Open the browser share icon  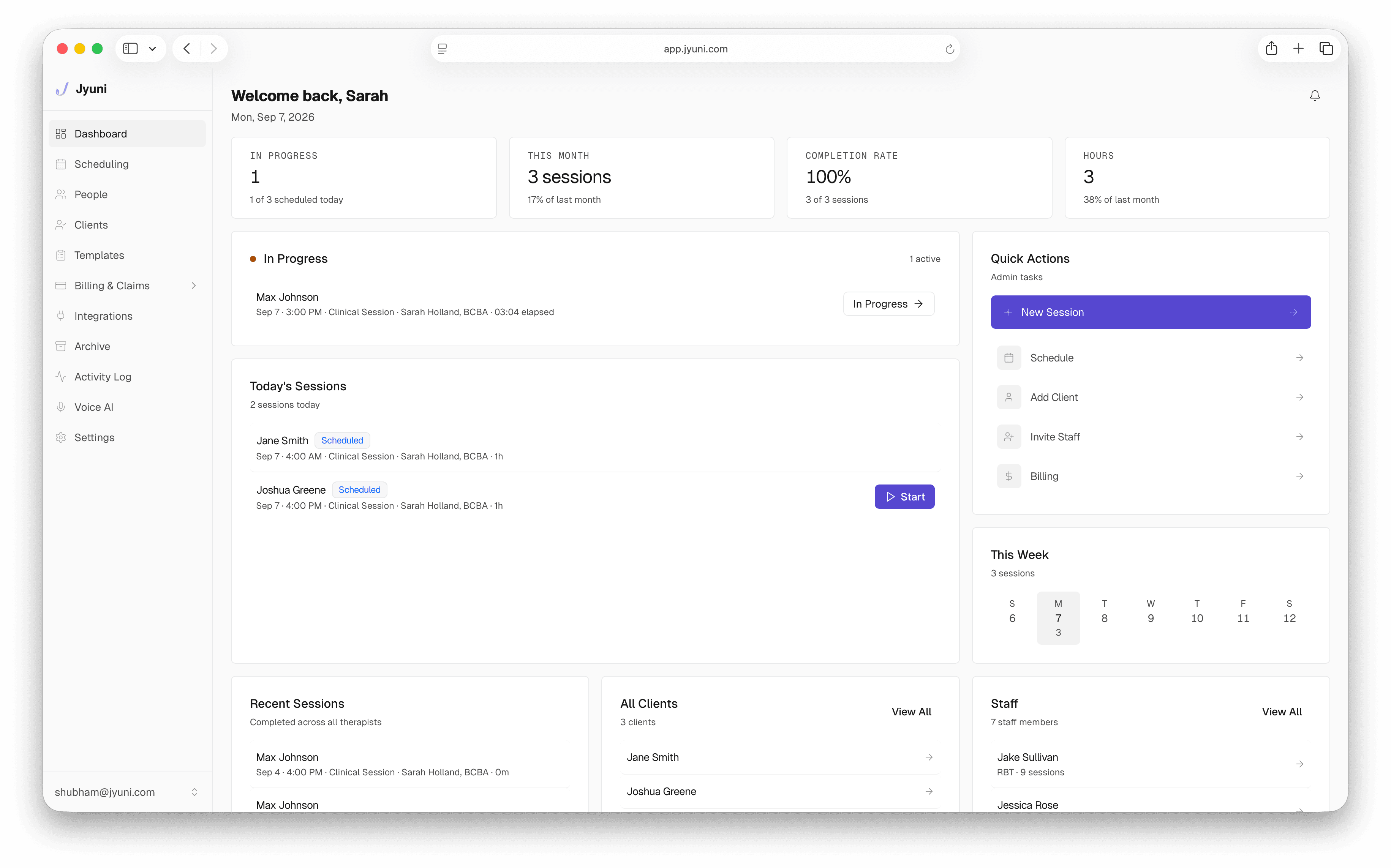click(x=1271, y=49)
